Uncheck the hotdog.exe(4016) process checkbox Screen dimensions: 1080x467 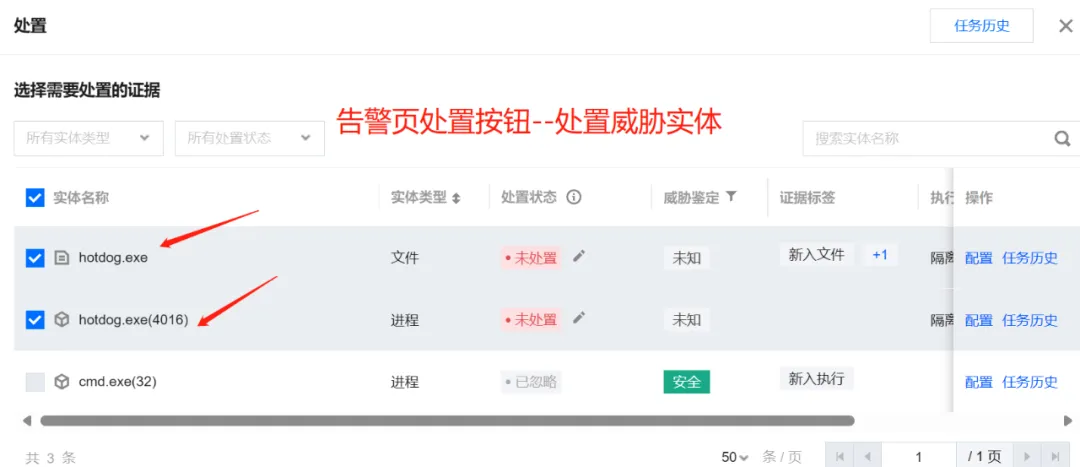click(35, 320)
